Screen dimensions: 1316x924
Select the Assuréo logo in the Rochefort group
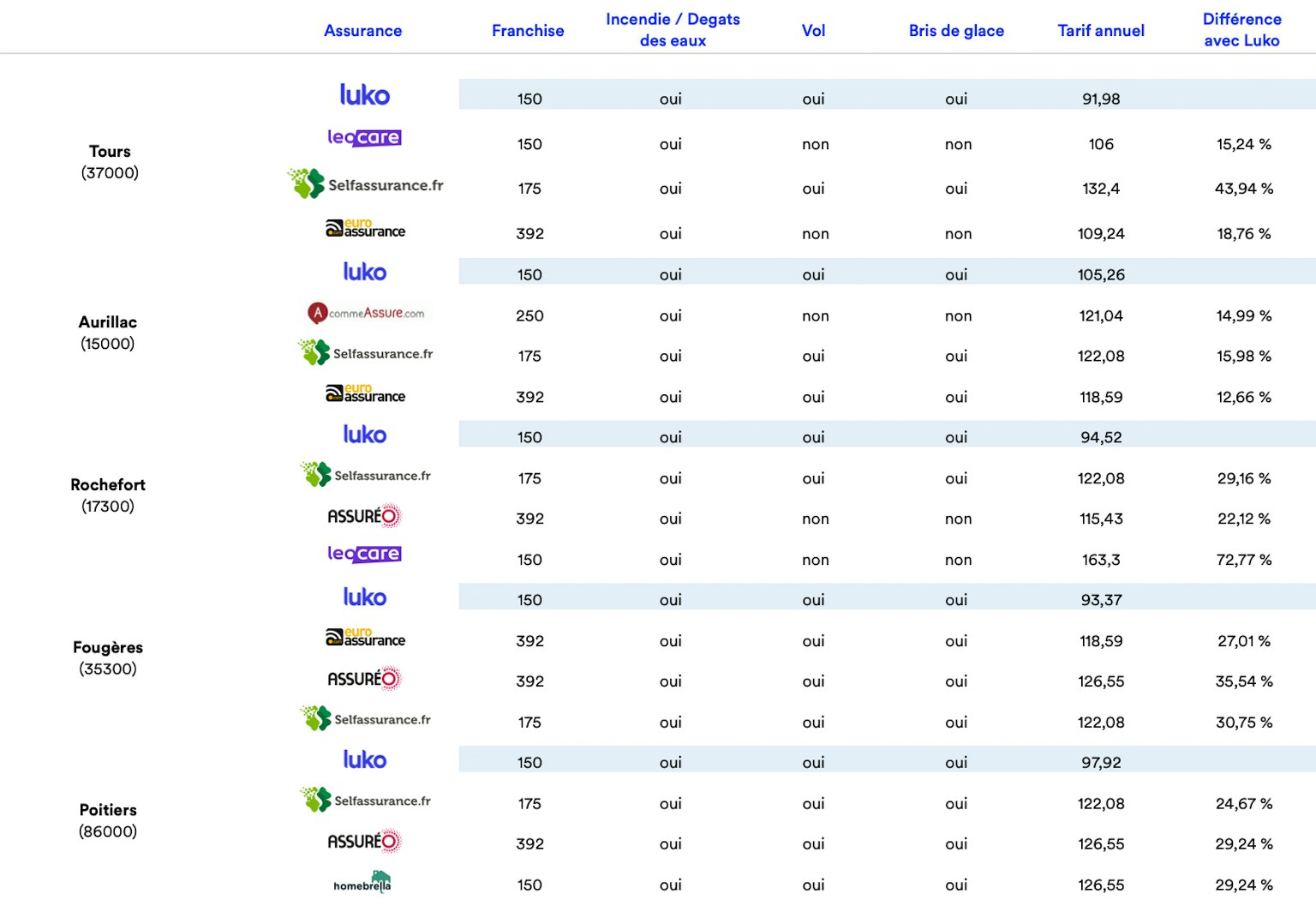click(364, 516)
